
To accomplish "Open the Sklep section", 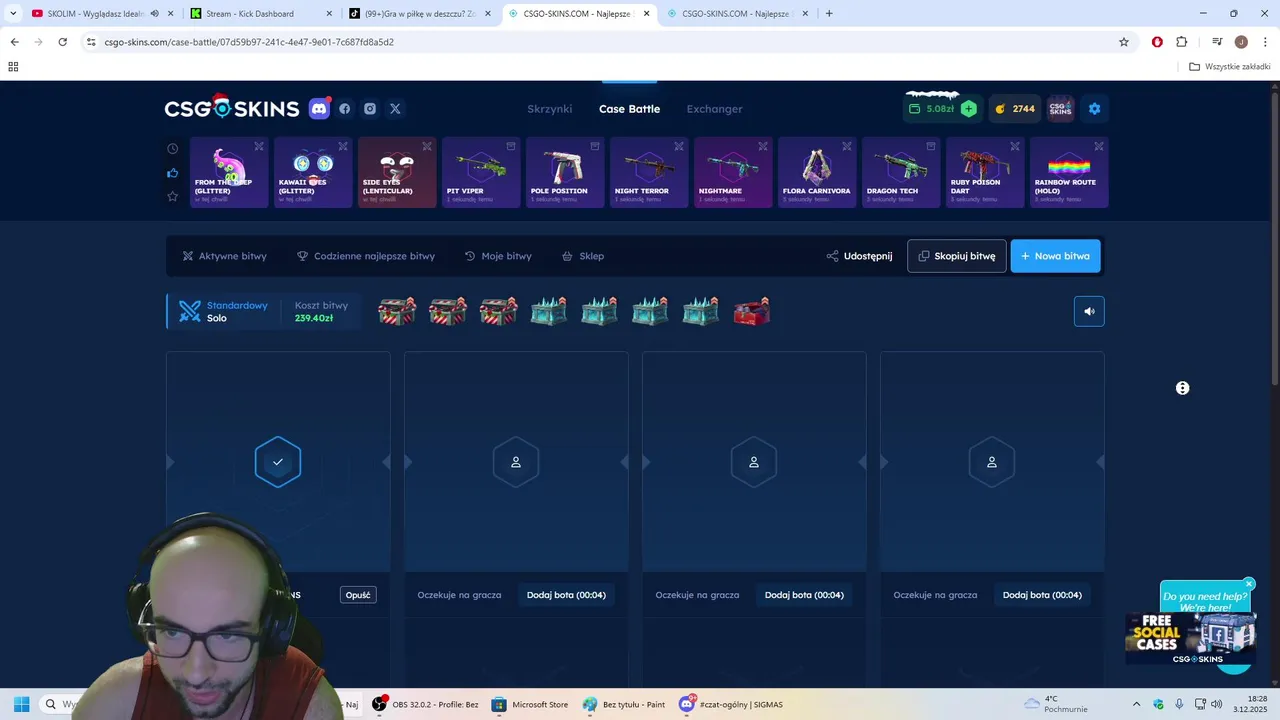I will tap(582, 256).
